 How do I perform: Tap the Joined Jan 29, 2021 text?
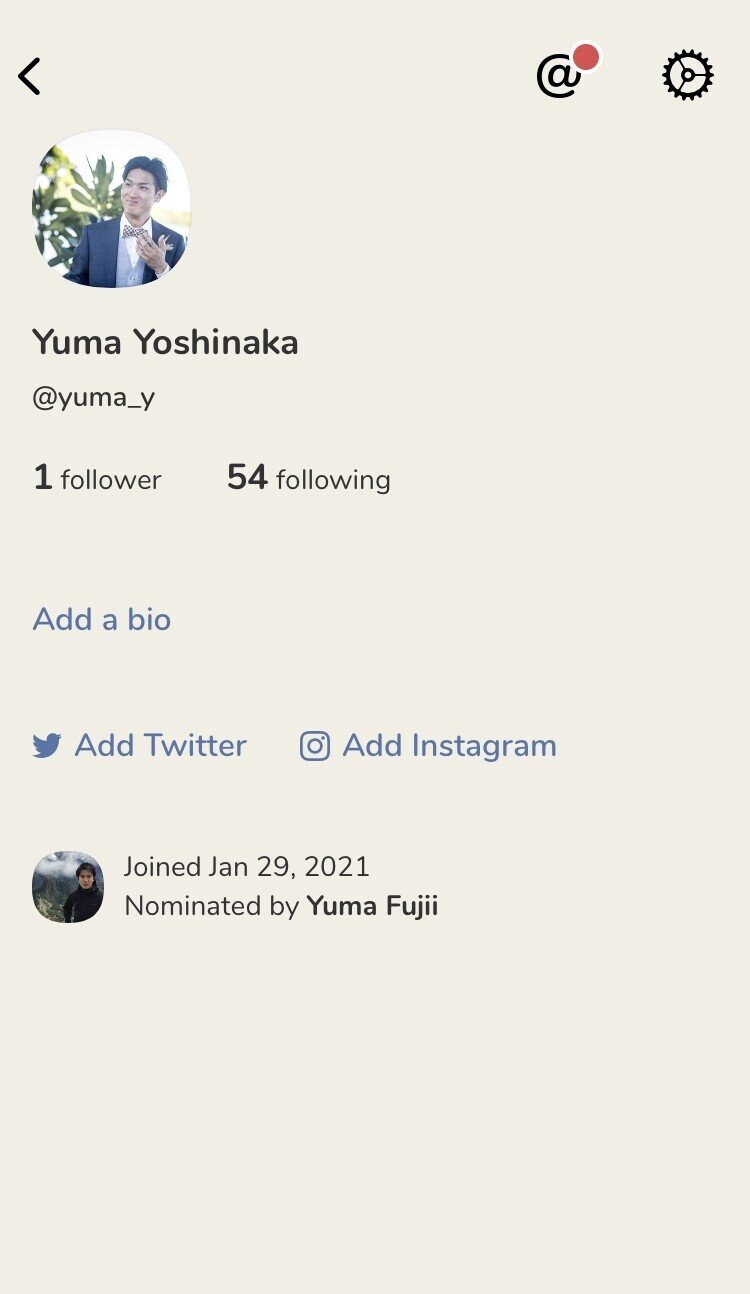pyautogui.click(x=247, y=867)
